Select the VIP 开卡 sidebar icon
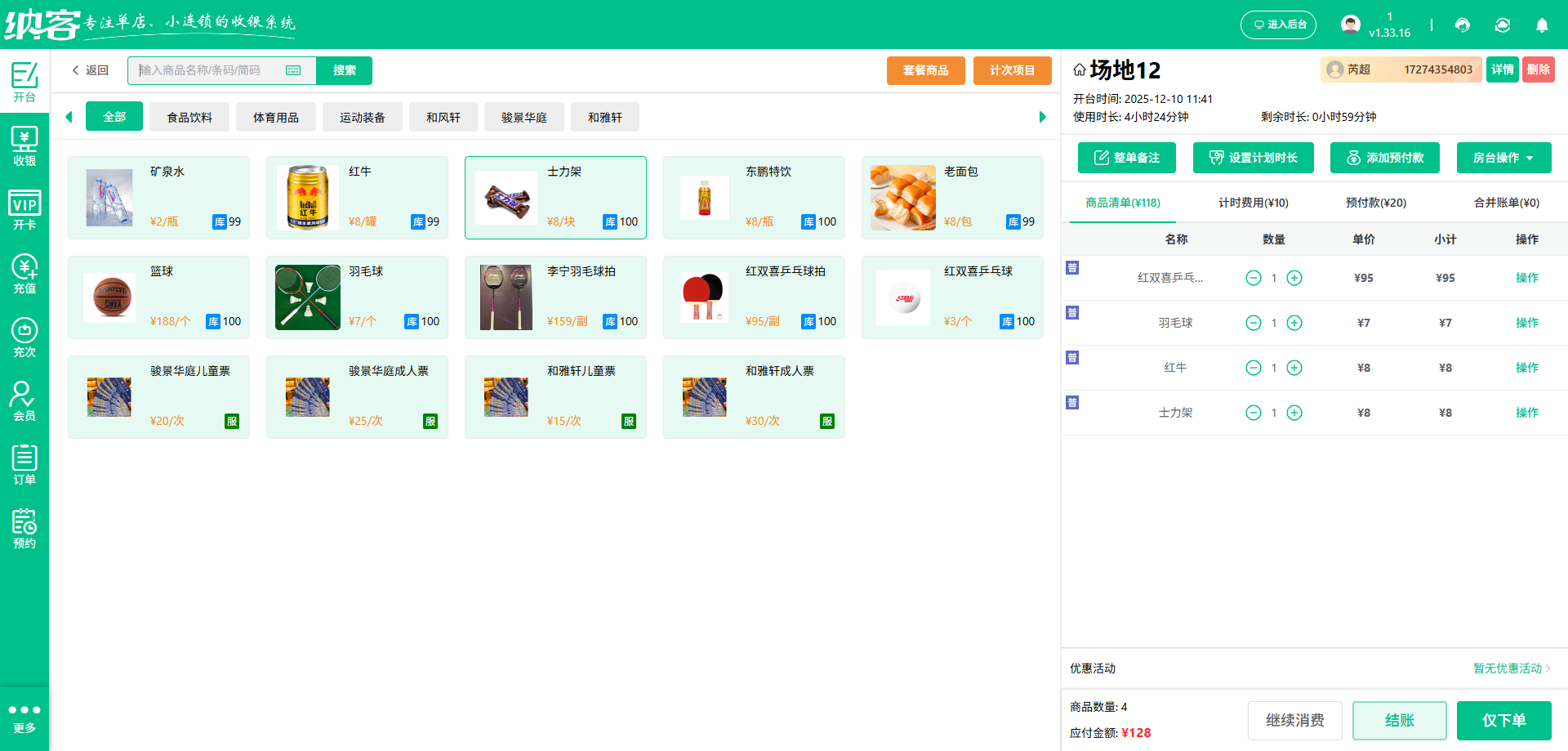The height and width of the screenshot is (751, 1568). pyautogui.click(x=24, y=211)
